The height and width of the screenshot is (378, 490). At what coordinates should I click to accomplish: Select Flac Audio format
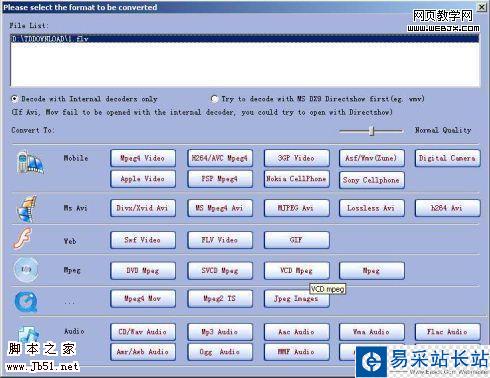point(448,332)
